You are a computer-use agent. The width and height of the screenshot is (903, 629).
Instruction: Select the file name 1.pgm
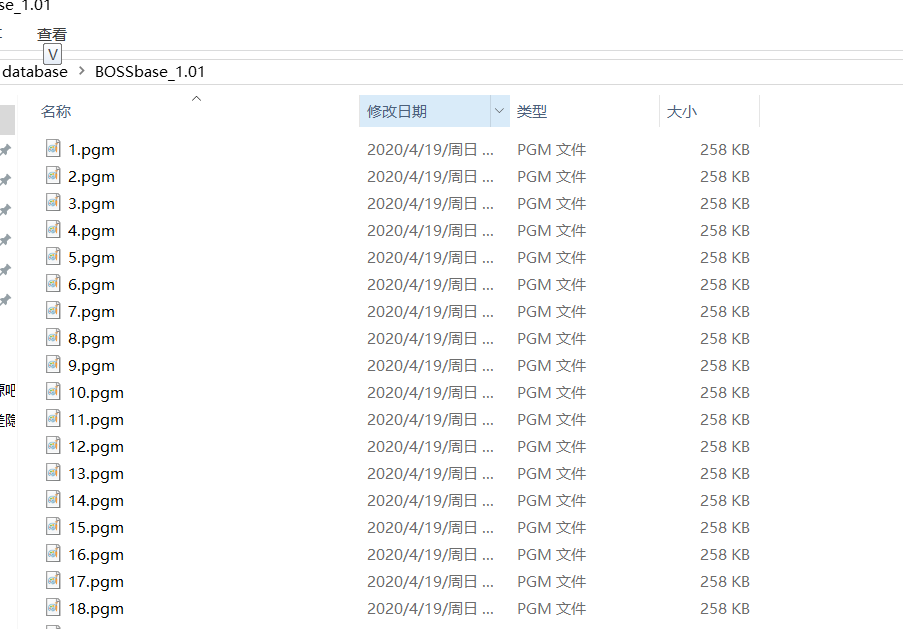tap(91, 150)
